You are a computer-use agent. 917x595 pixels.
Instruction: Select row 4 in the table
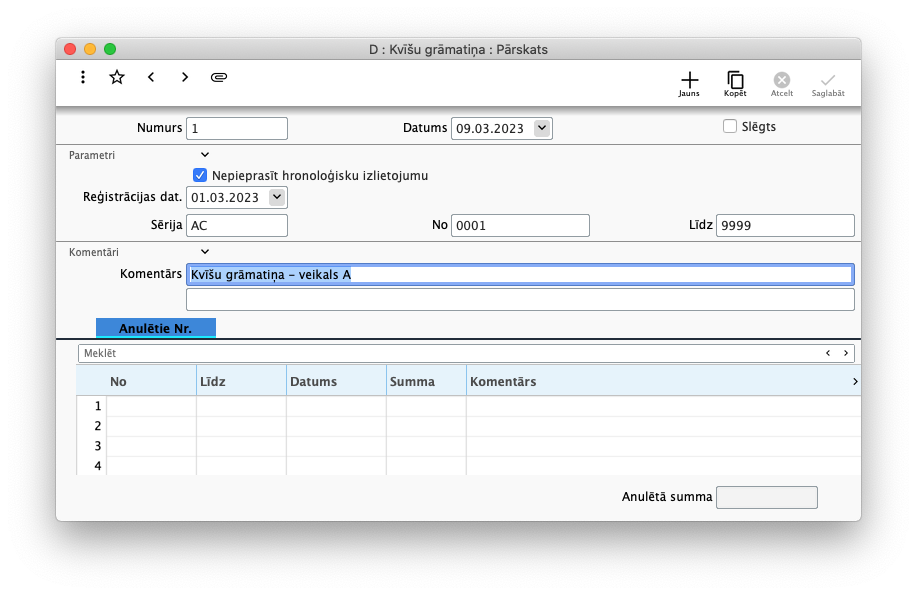(x=468, y=466)
